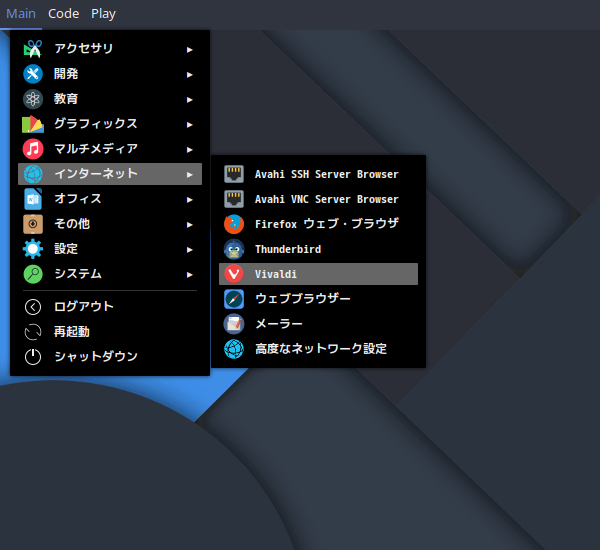
Task: Open the メーラー entry
Action: coord(318,324)
